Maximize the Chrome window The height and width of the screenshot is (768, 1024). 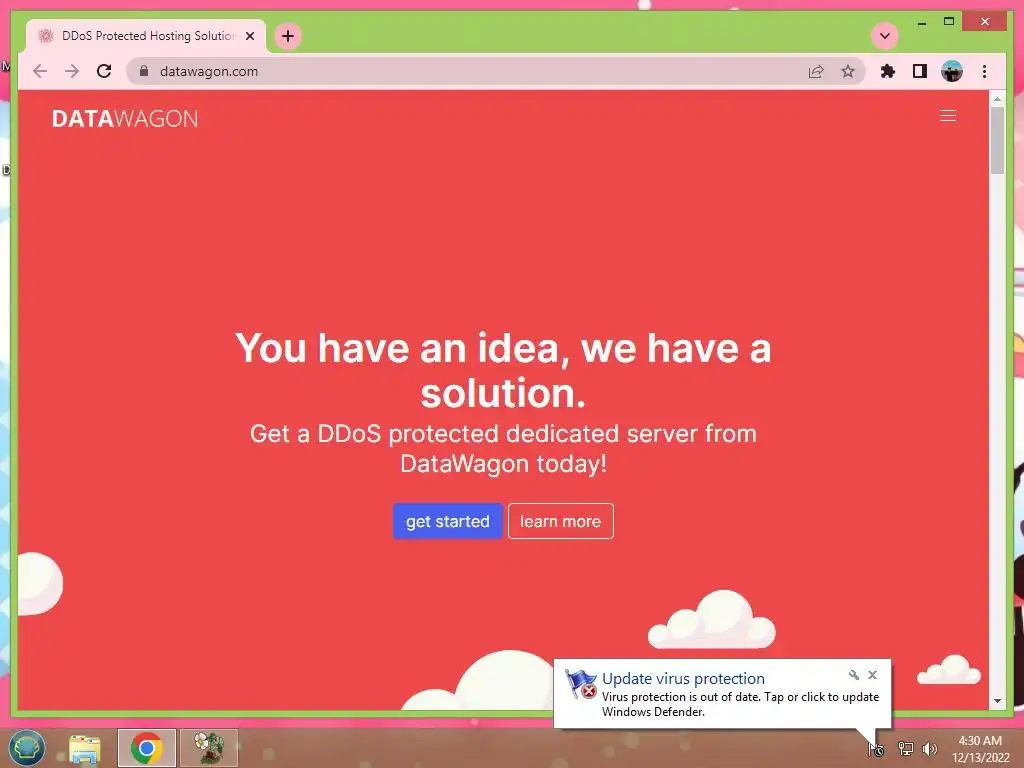(949, 22)
